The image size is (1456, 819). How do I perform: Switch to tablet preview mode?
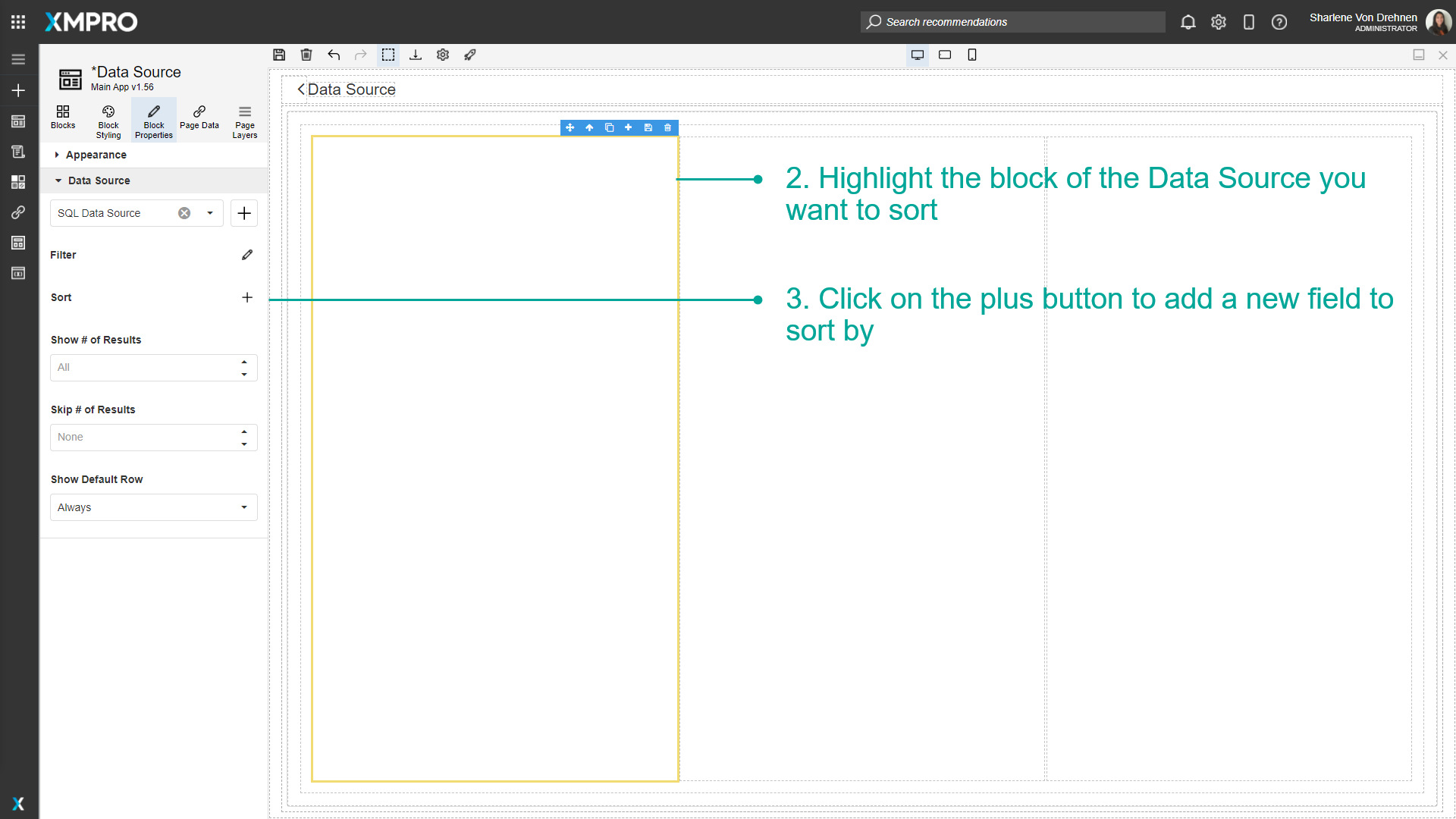tap(945, 55)
